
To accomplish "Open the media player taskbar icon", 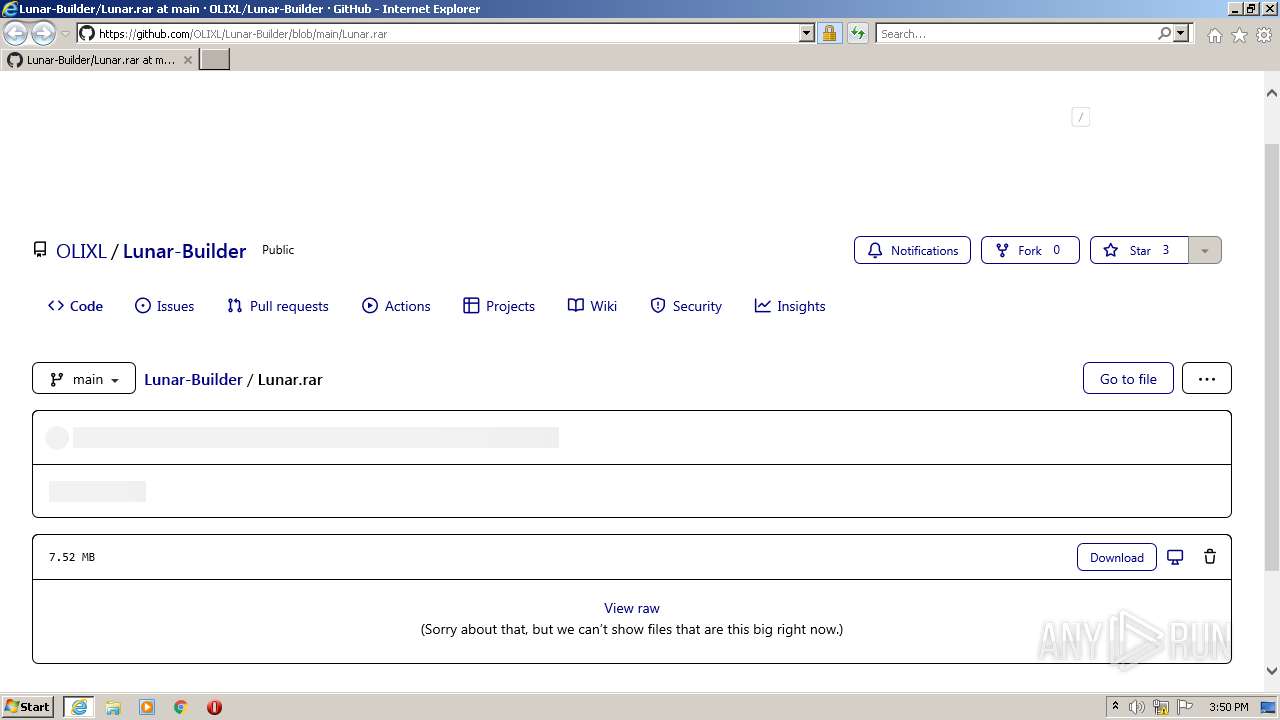I will coord(147,707).
